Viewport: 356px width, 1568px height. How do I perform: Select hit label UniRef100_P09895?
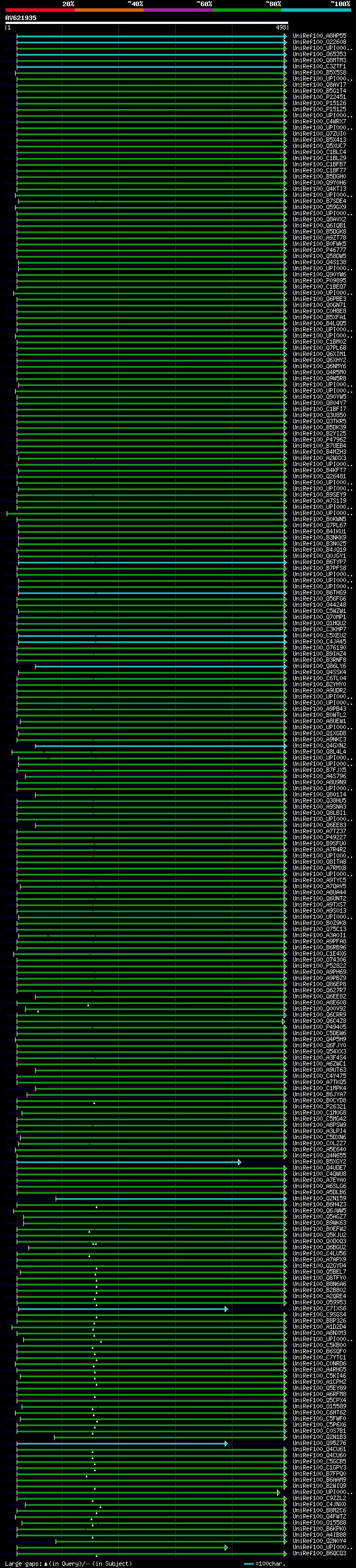click(x=319, y=280)
